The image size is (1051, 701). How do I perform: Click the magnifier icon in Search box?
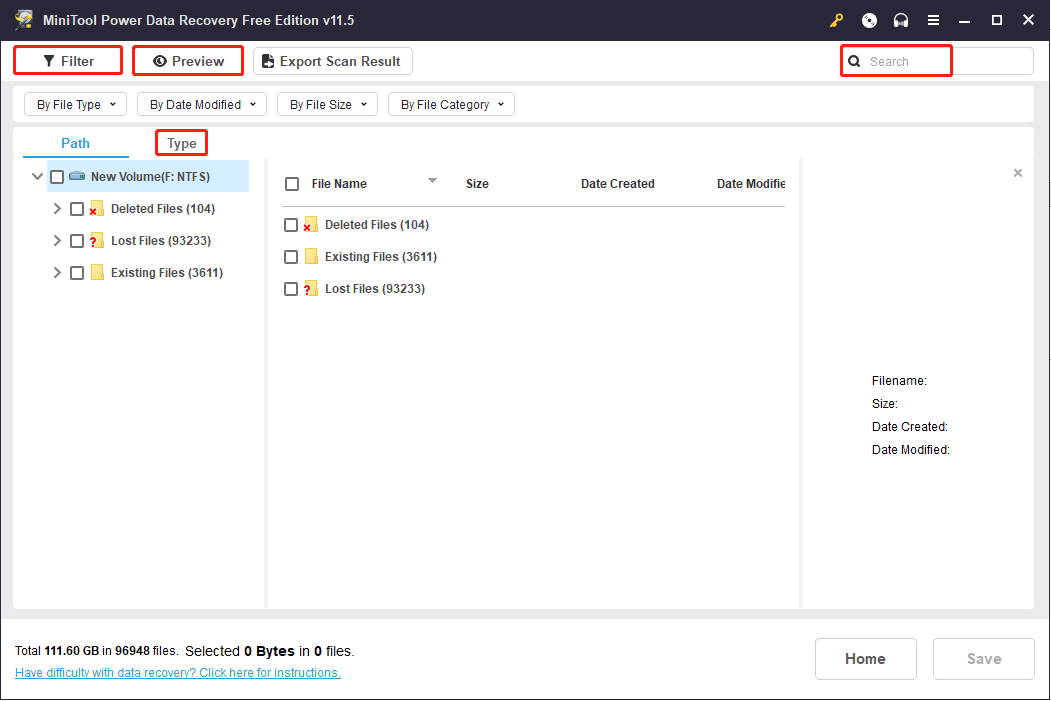pos(854,61)
